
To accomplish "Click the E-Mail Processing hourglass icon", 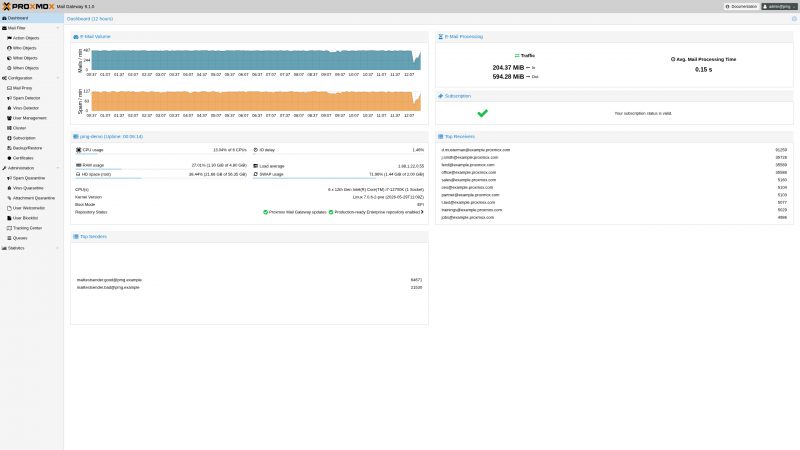I will [440, 37].
